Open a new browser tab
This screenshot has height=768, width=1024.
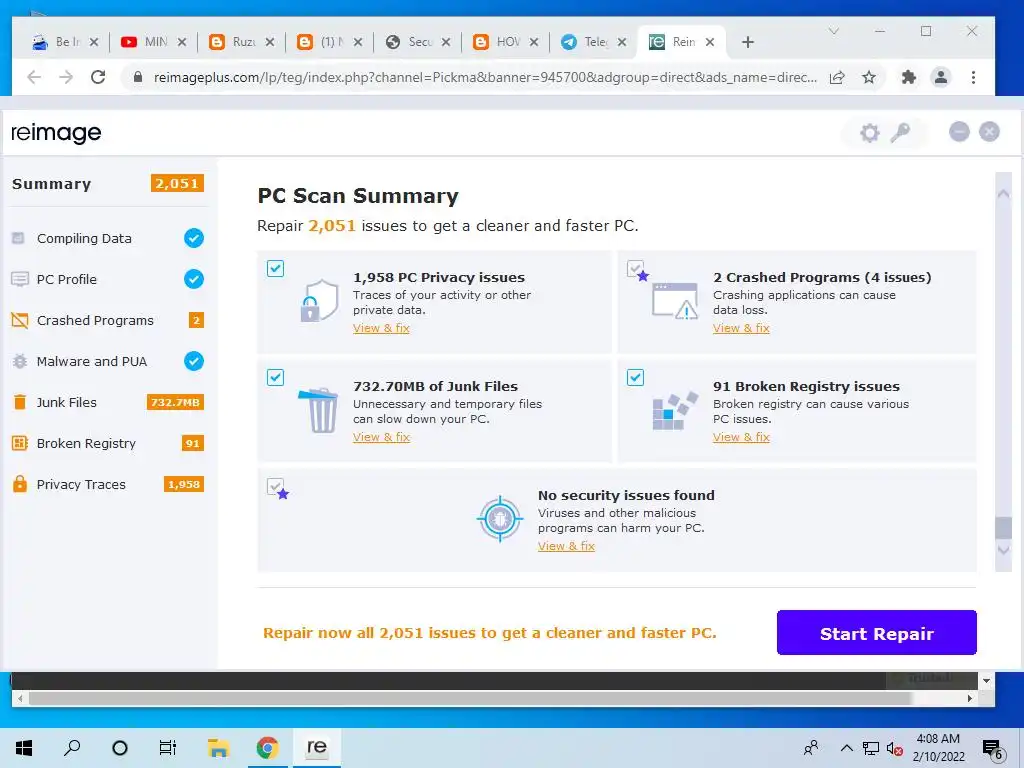pos(748,42)
